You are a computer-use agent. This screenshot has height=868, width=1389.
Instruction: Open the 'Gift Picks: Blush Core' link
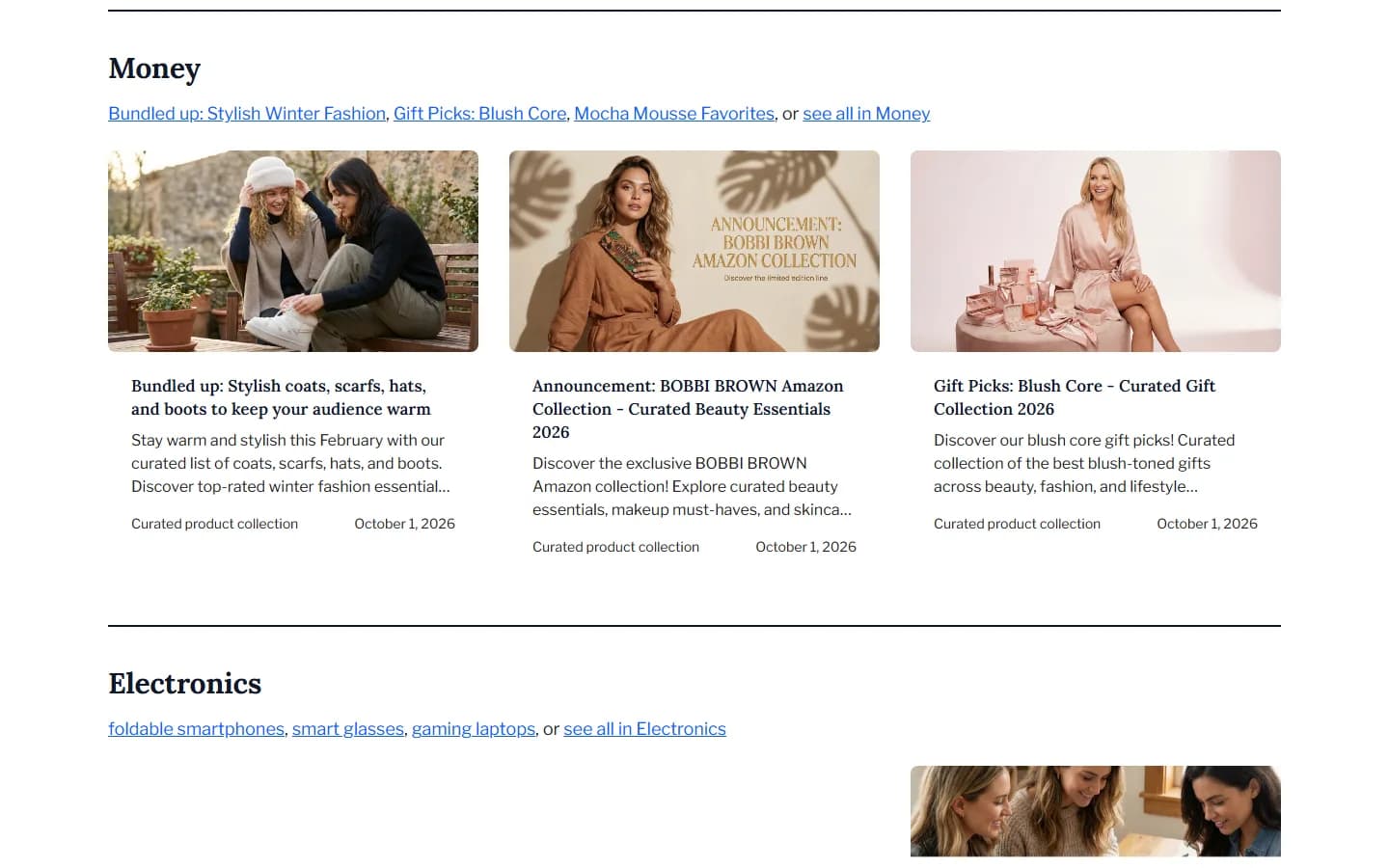pos(479,114)
